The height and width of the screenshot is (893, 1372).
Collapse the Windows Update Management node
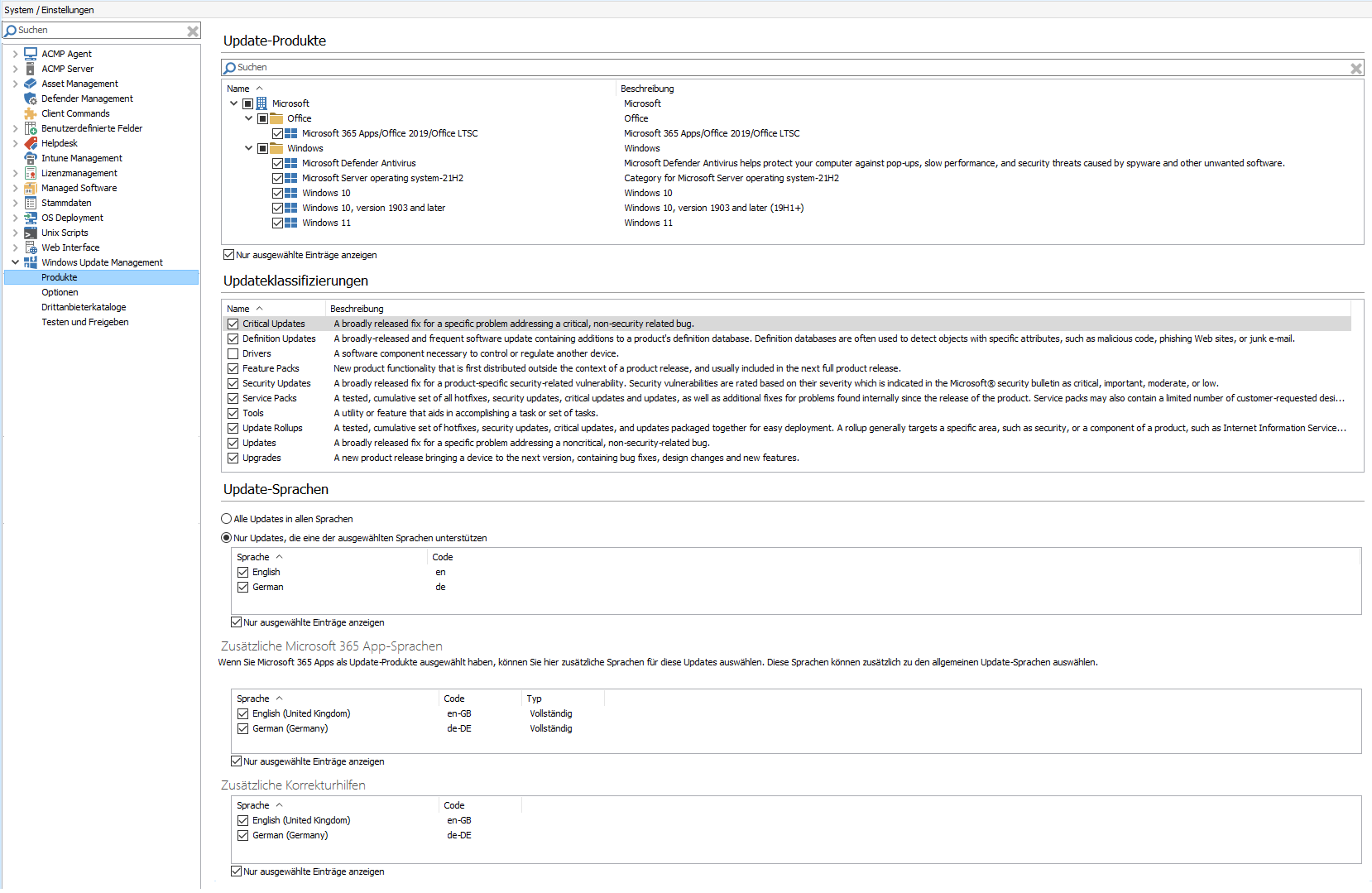coord(15,262)
